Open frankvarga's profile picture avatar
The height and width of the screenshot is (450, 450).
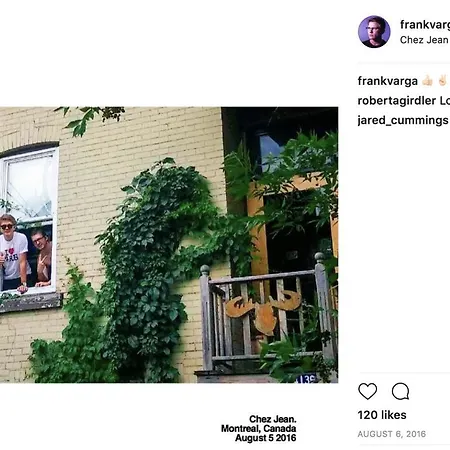pyautogui.click(x=374, y=32)
